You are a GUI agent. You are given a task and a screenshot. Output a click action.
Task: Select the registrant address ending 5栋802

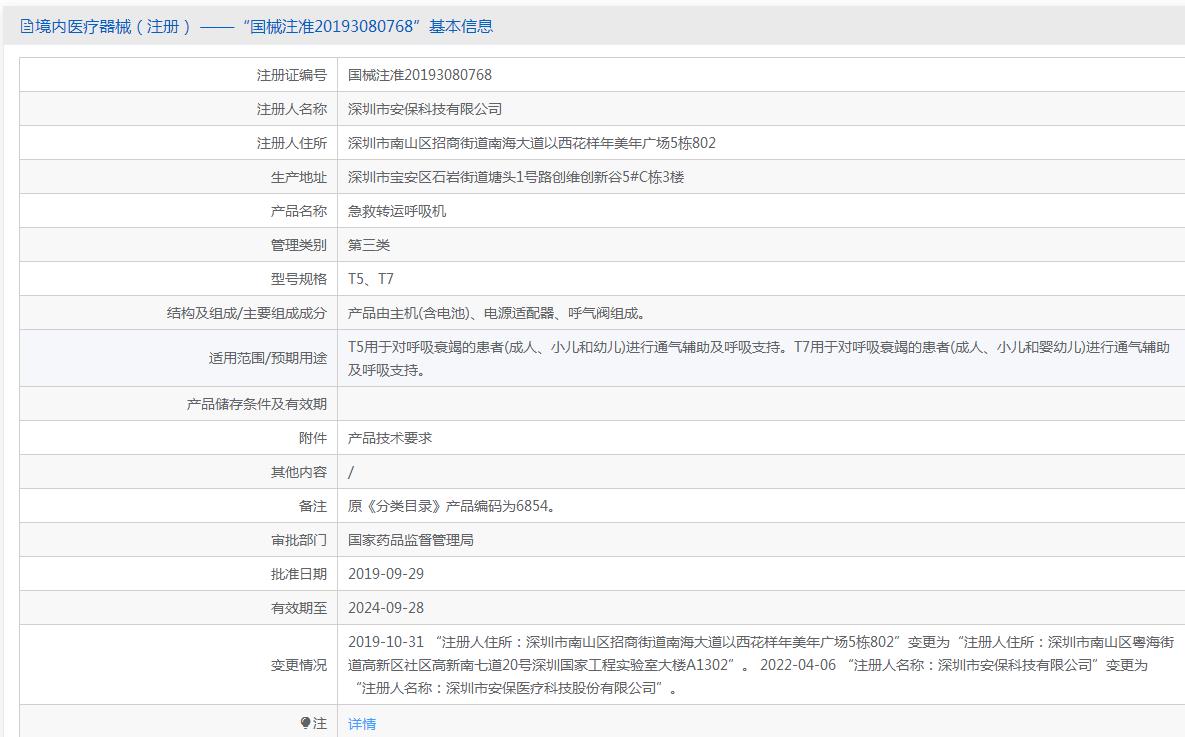pos(531,143)
